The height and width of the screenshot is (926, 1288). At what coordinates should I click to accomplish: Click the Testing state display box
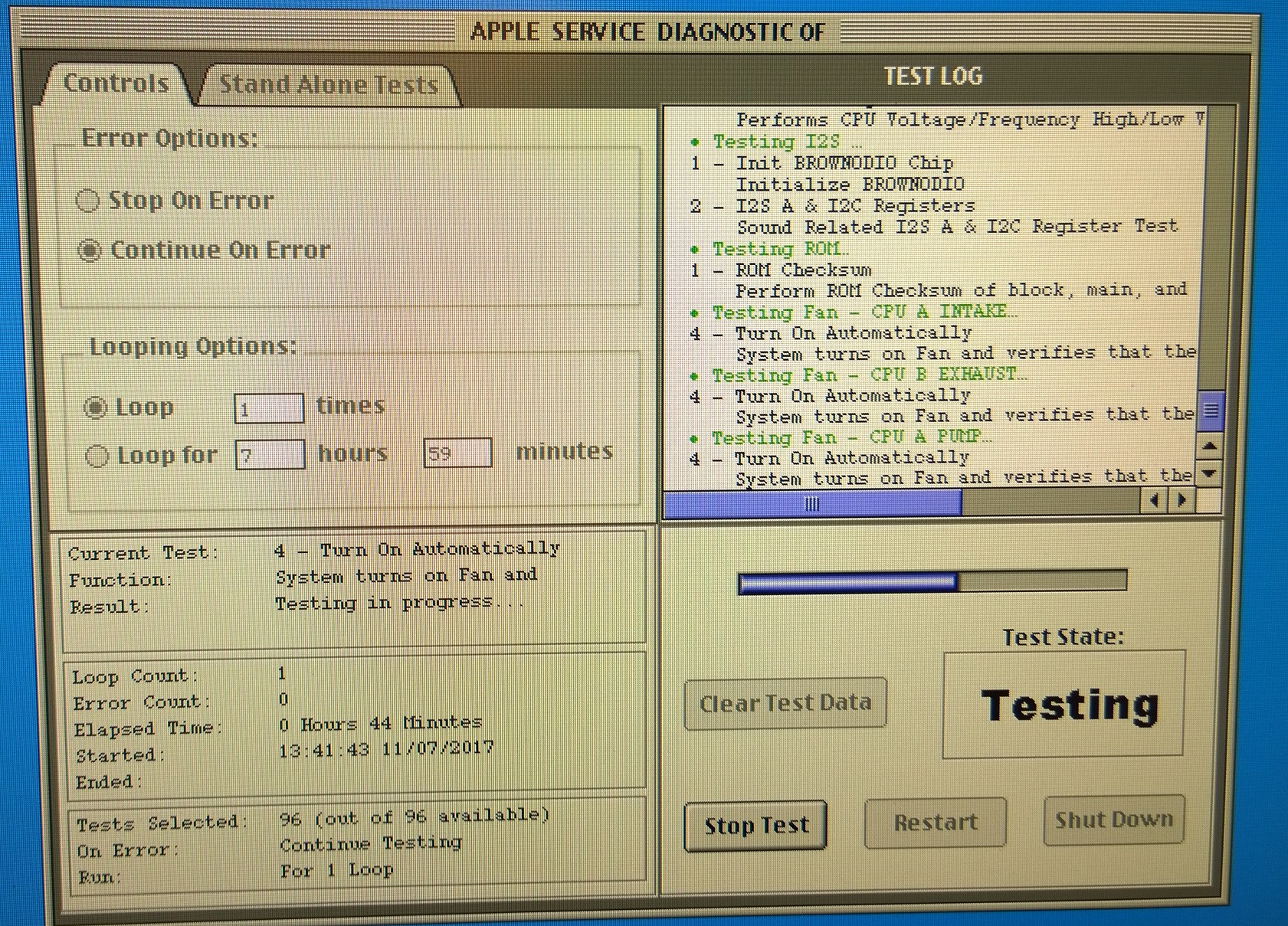1064,705
